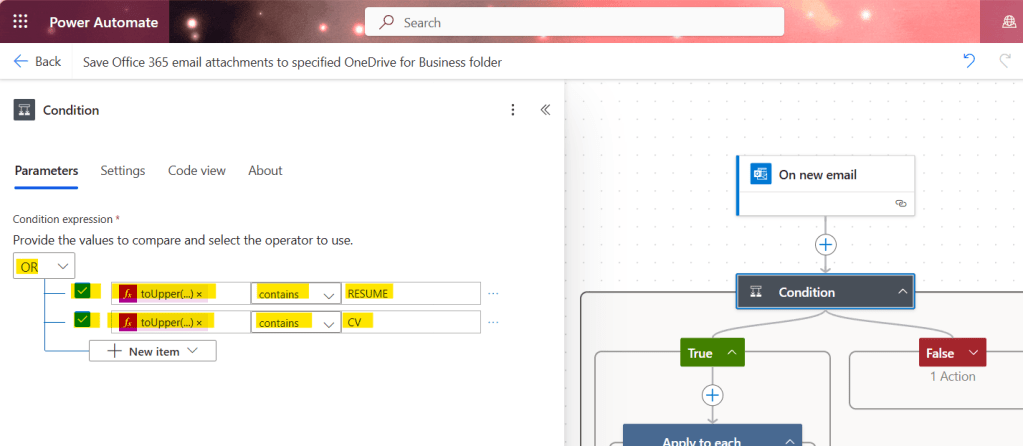This screenshot has width=1023, height=446.
Task: Open the OR operator dropdown
Action: [44, 266]
